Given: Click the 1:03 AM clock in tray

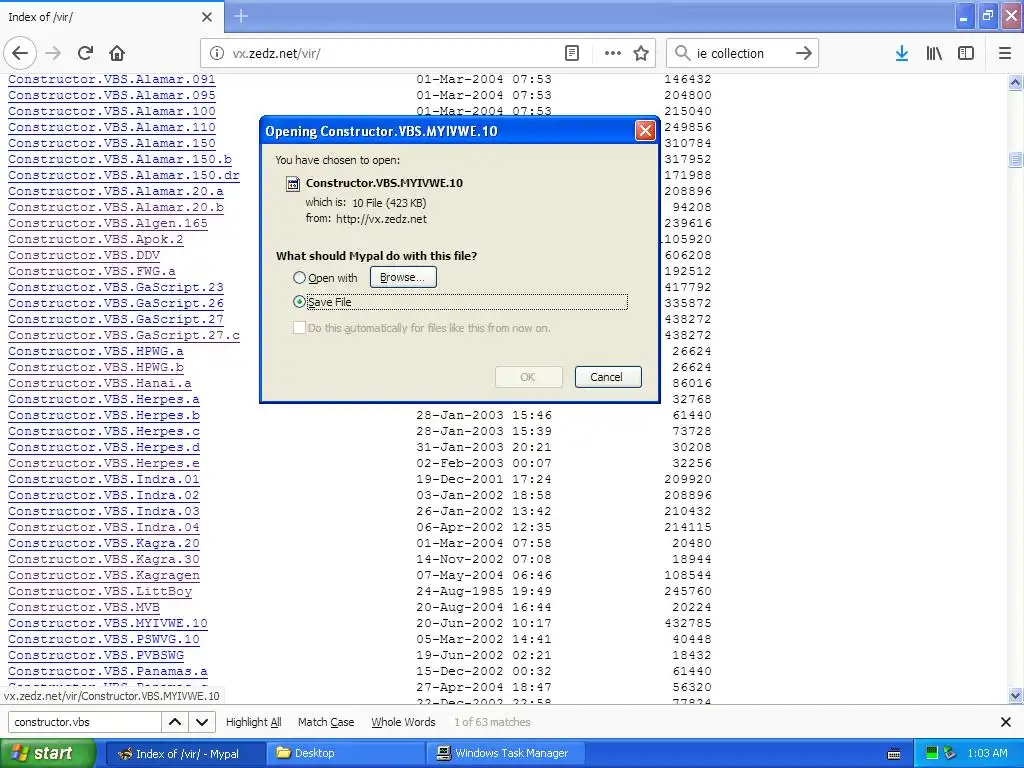Looking at the screenshot, I should (987, 753).
